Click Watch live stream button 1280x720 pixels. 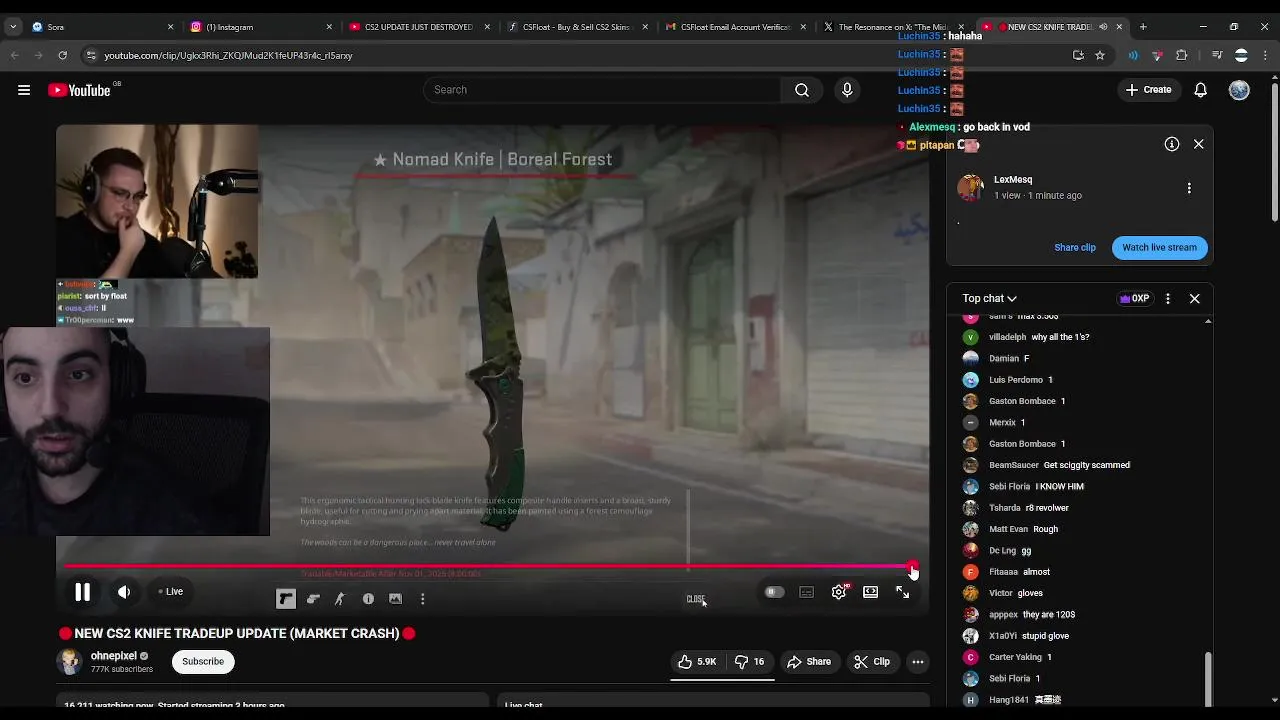click(1159, 247)
